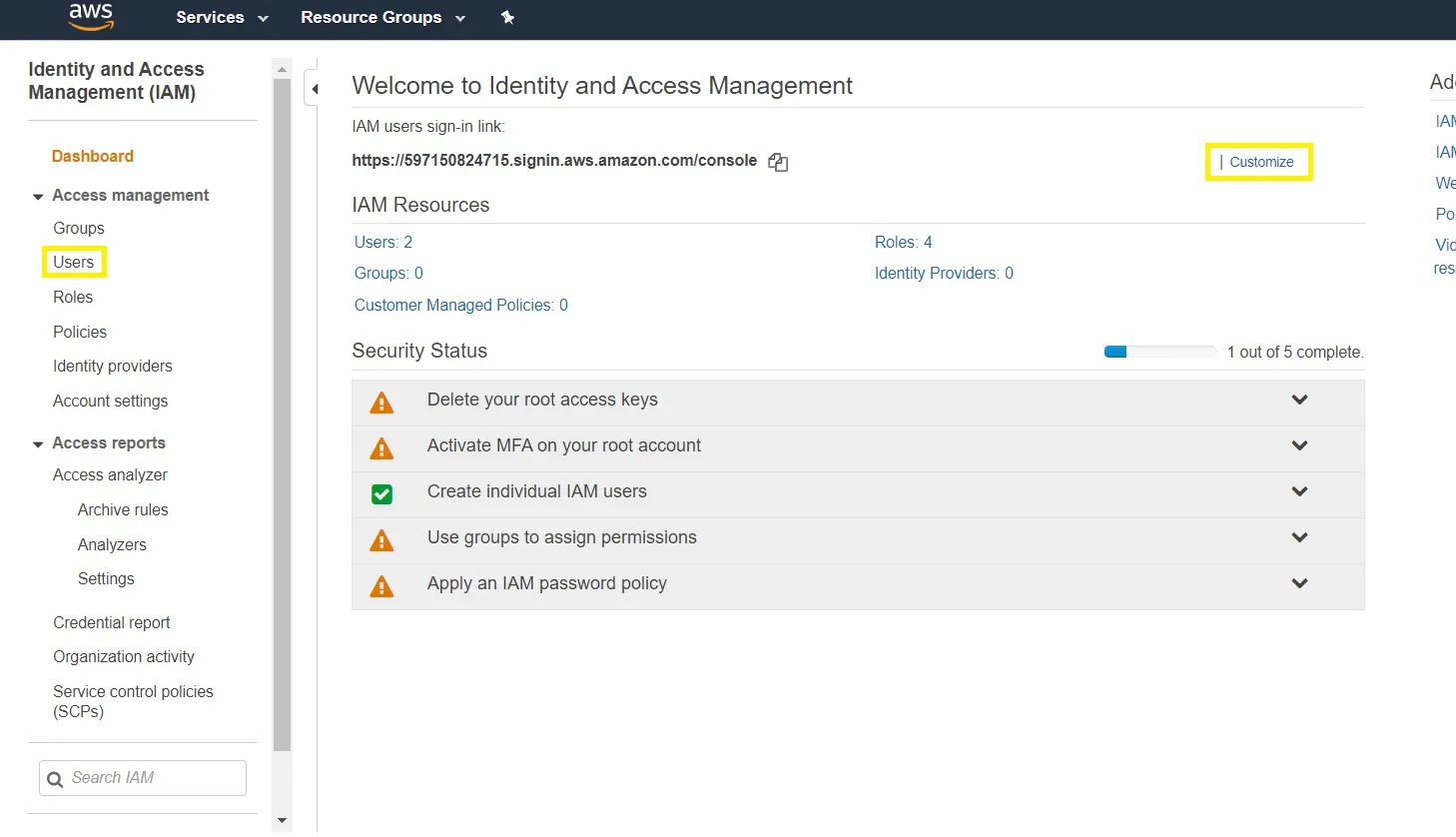1456x837 pixels.
Task: Open the Identity Providers: 0 link
Action: point(944,273)
